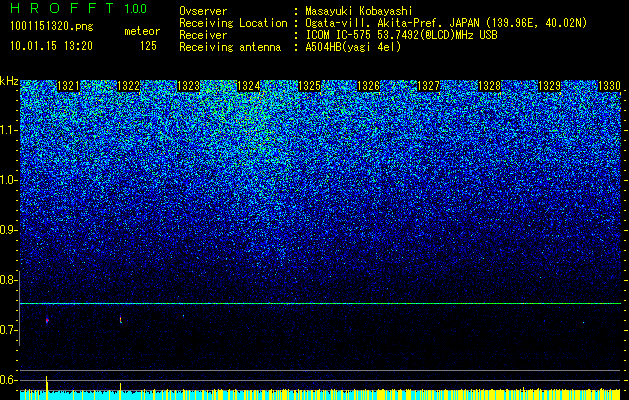The width and height of the screenshot is (629, 400).
Task: Click the 0.7 frequency axis label
Action: tap(9, 330)
